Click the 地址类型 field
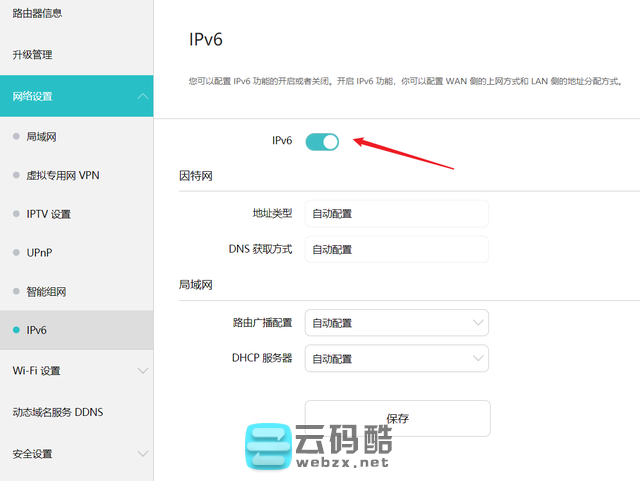 396,213
